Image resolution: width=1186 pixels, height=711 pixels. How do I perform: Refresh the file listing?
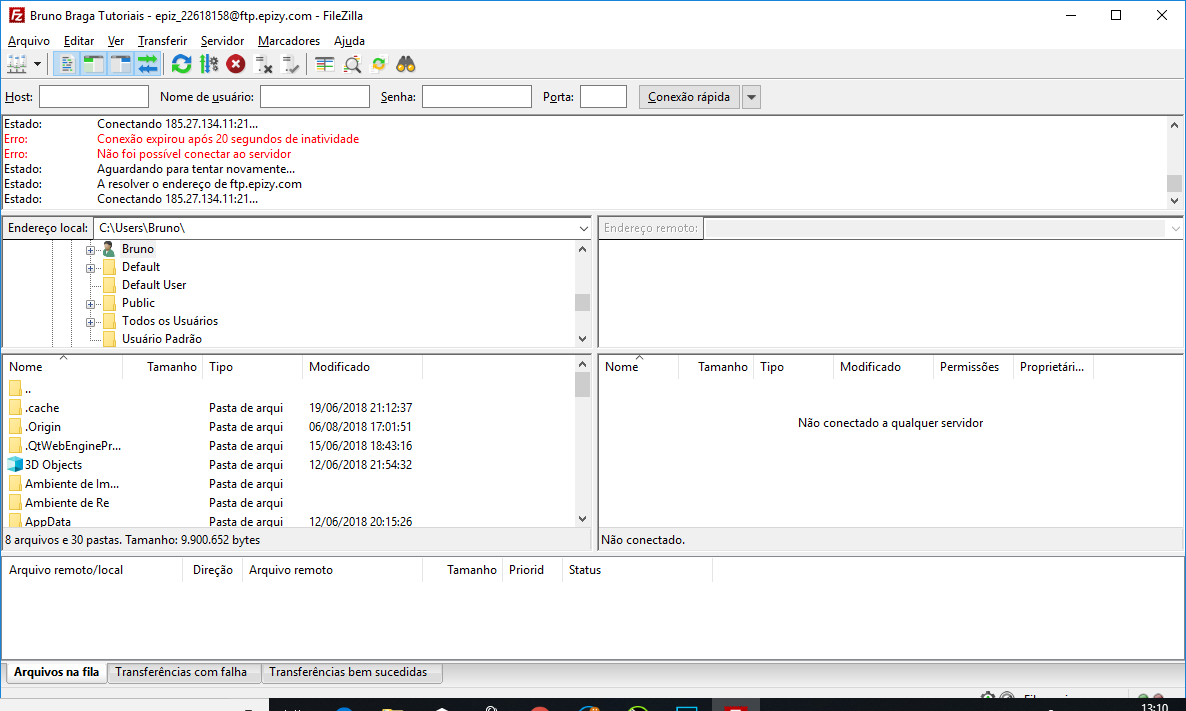point(181,63)
